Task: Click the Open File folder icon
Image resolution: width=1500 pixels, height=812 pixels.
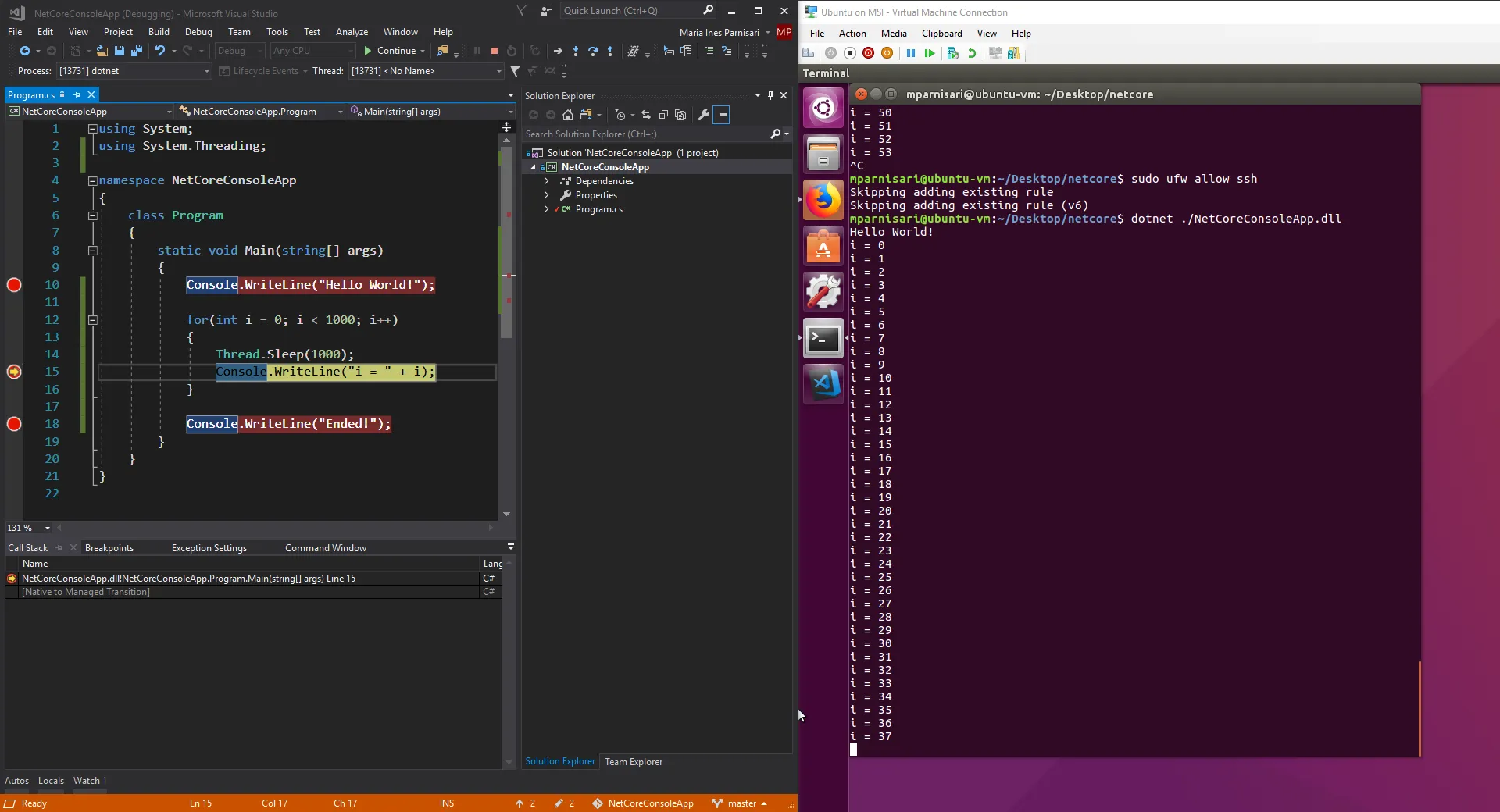Action: (102, 51)
